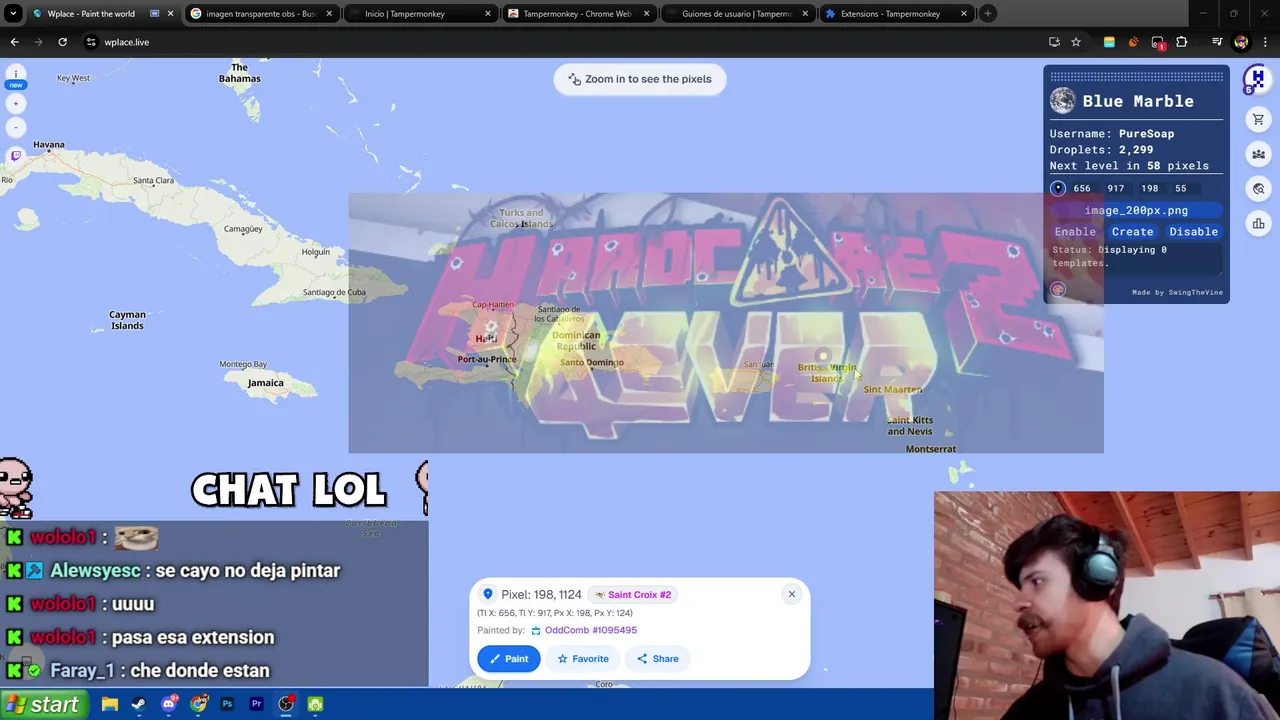Click the Saint Croix #2 region tag
1280x720 pixels.
click(633, 594)
